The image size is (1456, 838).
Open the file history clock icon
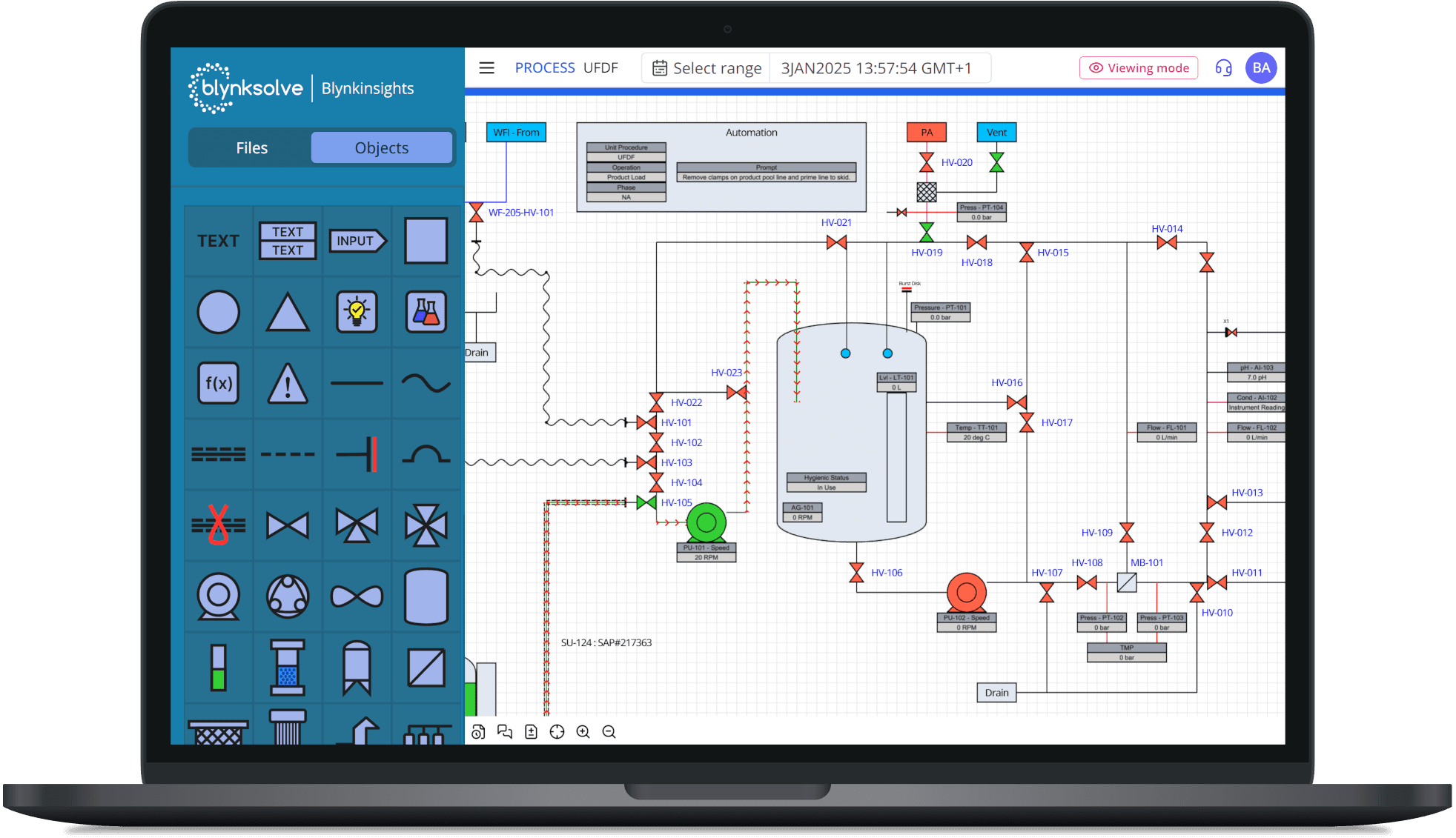(x=478, y=732)
